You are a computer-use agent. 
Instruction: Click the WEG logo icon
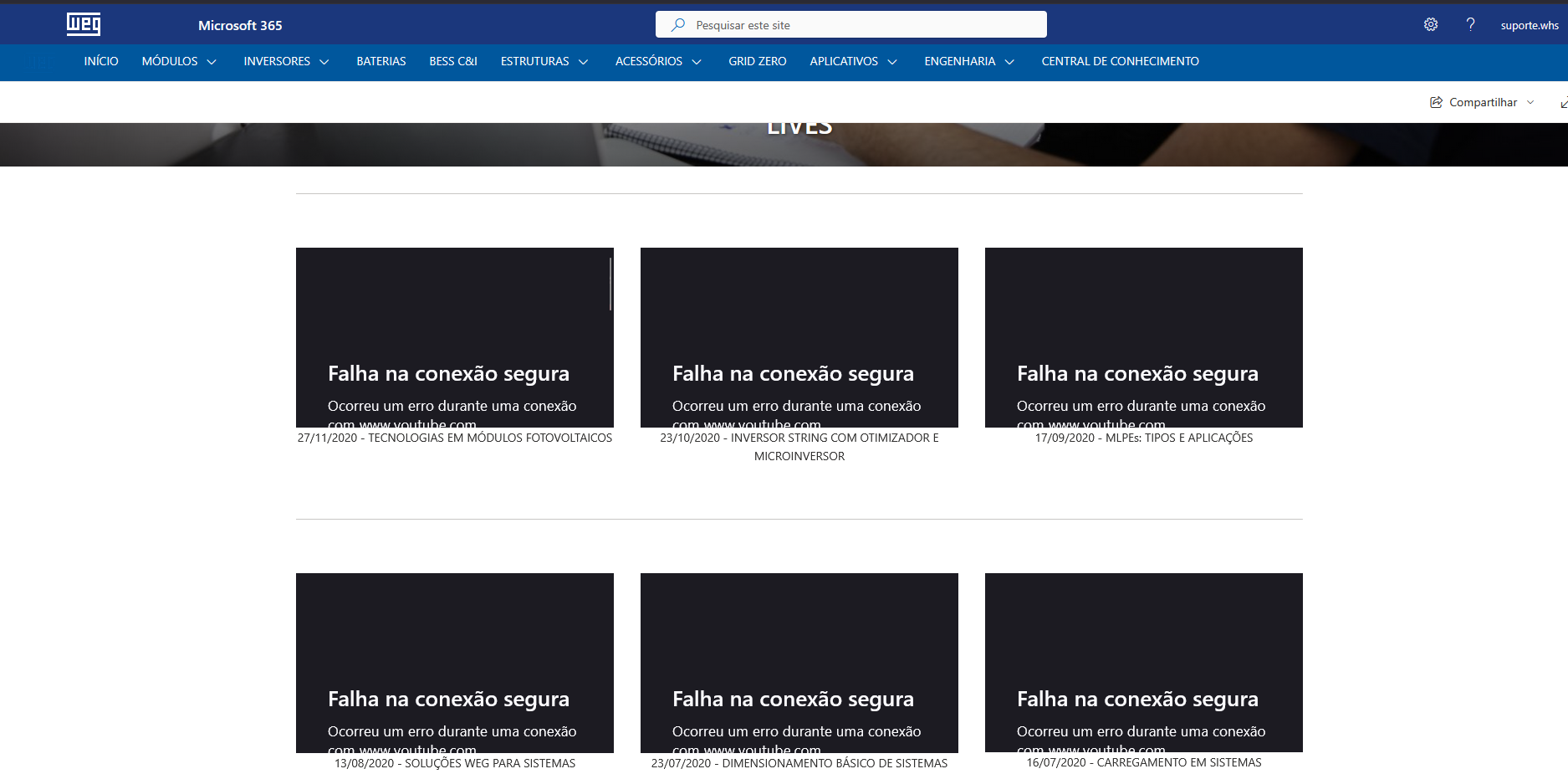click(x=84, y=24)
